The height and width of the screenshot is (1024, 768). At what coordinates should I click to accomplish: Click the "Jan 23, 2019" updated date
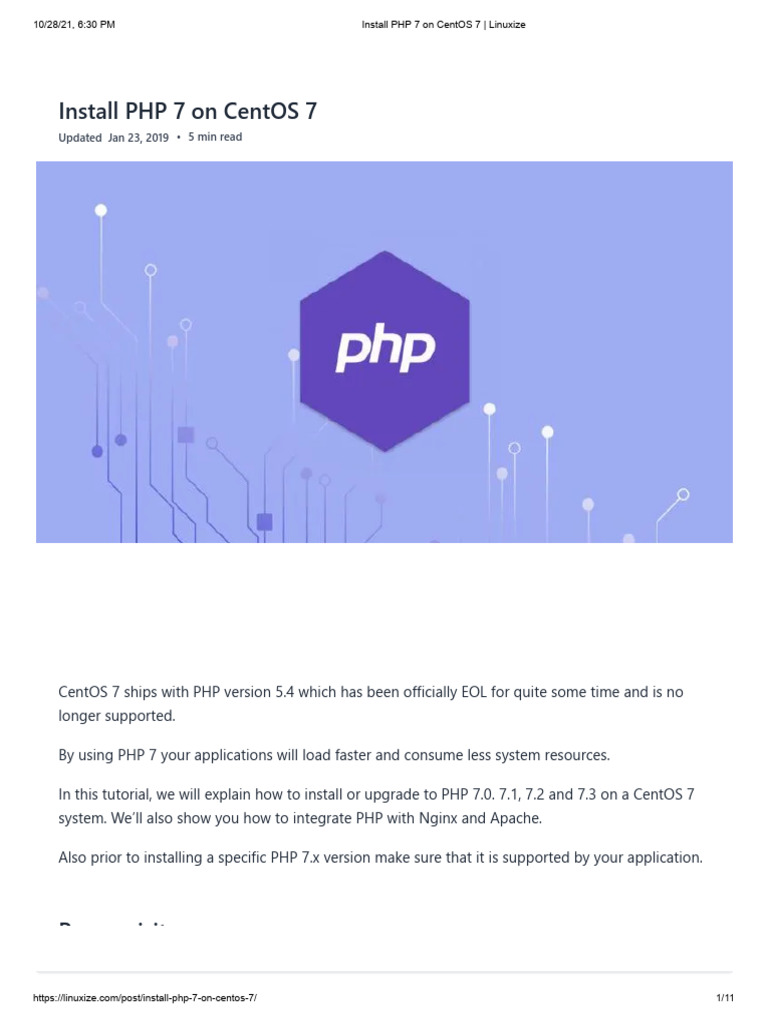(x=138, y=137)
